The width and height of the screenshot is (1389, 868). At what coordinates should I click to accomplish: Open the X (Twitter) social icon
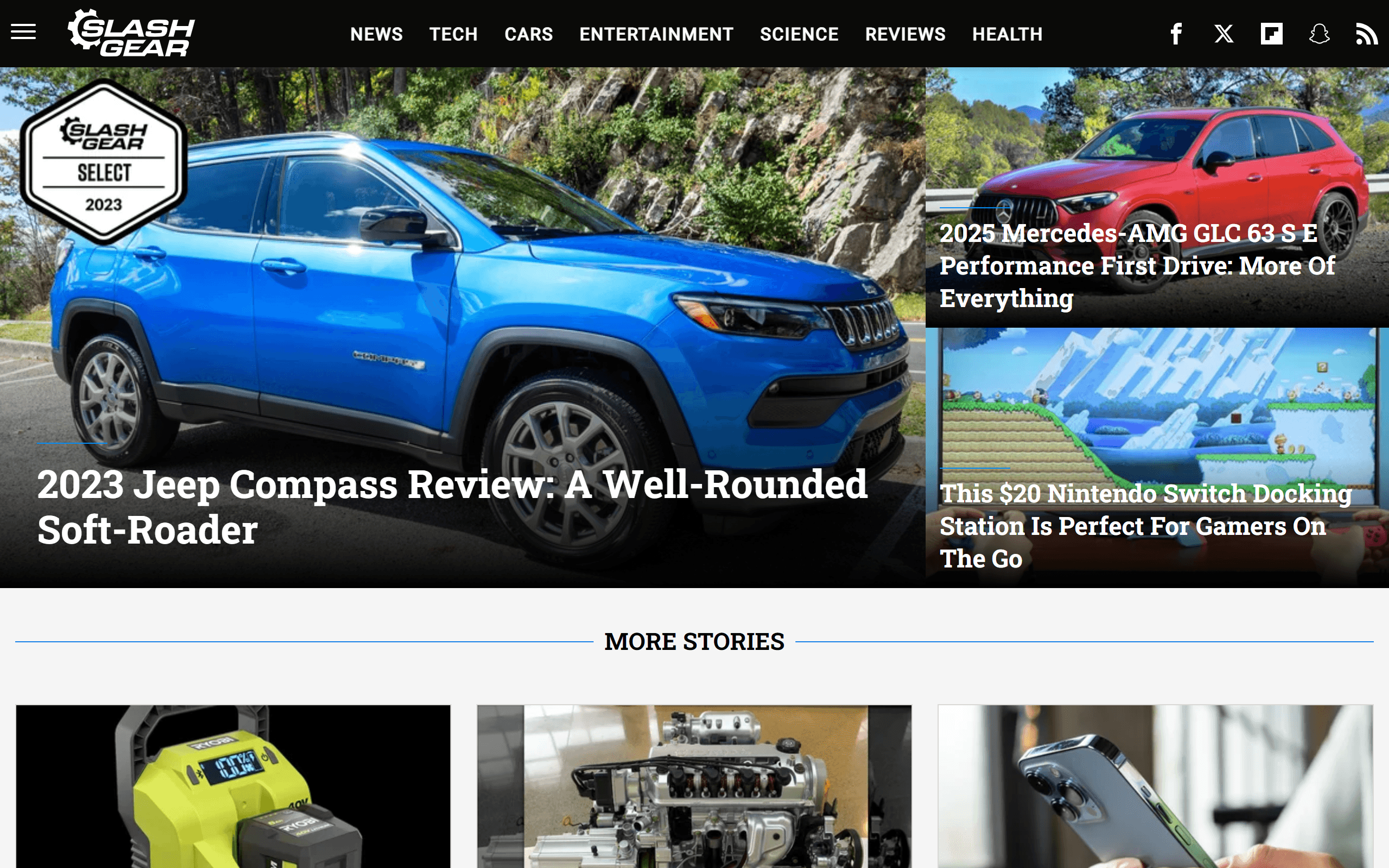[1224, 33]
